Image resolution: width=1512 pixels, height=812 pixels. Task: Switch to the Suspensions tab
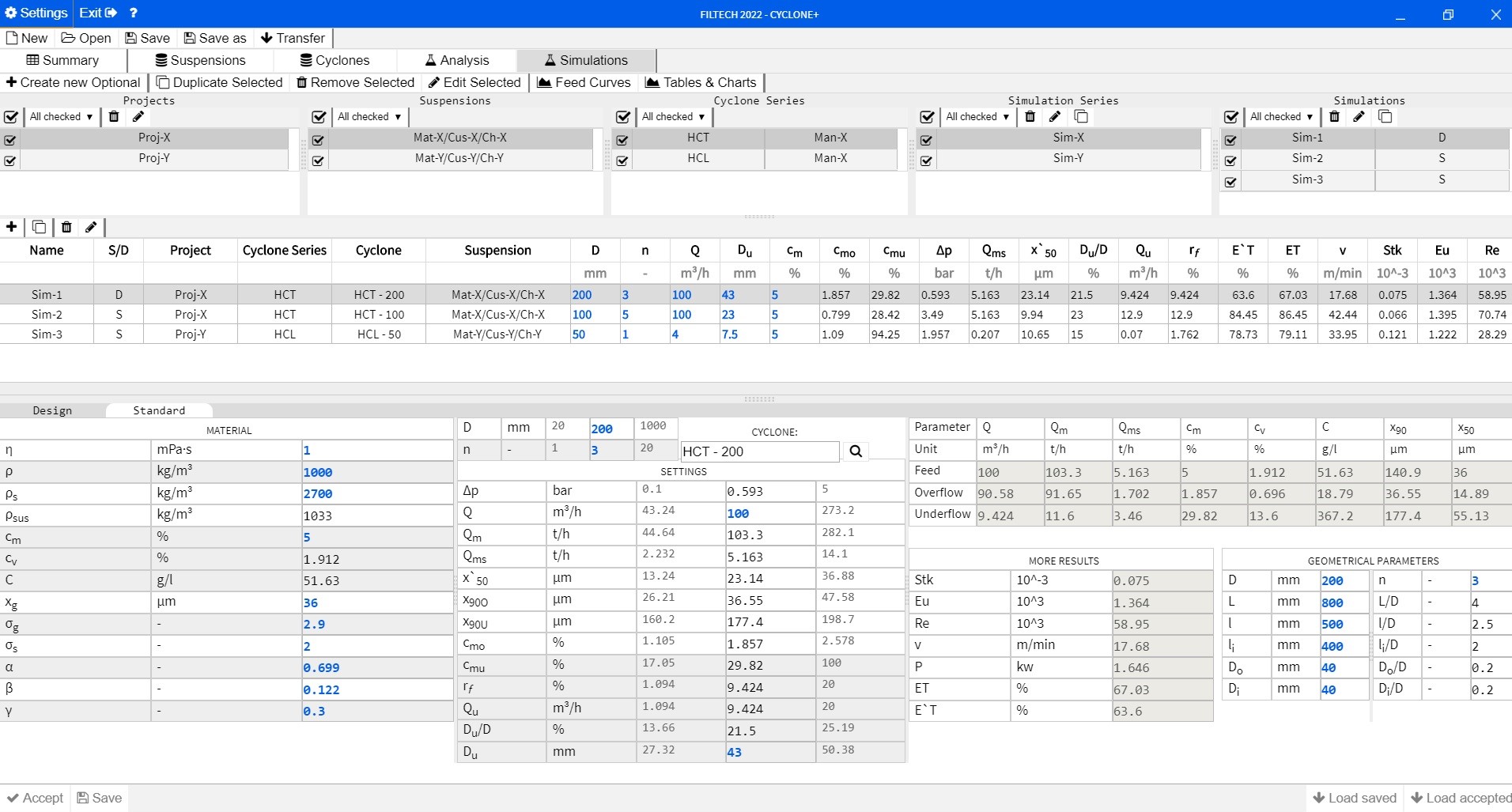200,60
